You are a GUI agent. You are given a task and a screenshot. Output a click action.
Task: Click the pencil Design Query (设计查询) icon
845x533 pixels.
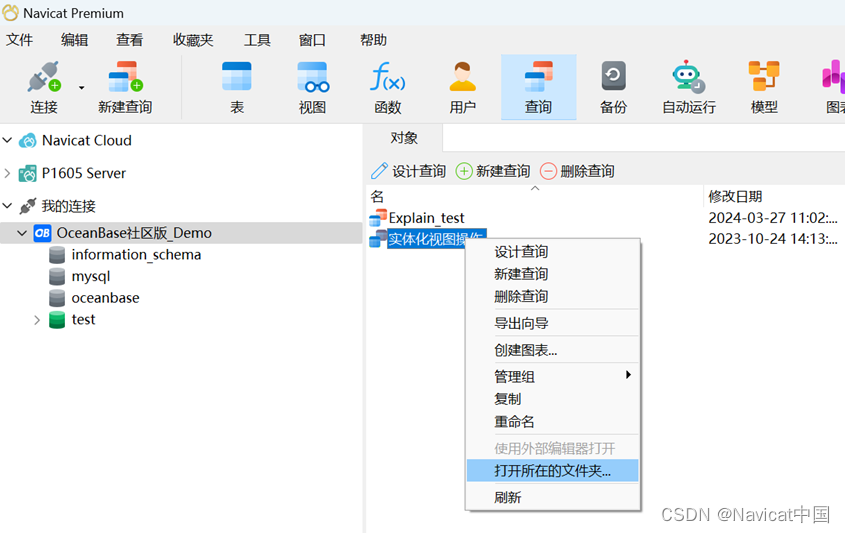(379, 171)
